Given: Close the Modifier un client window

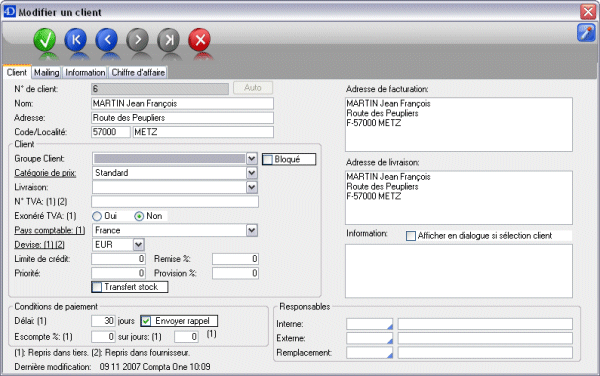Looking at the screenshot, I should pyautogui.click(x=588, y=12).
